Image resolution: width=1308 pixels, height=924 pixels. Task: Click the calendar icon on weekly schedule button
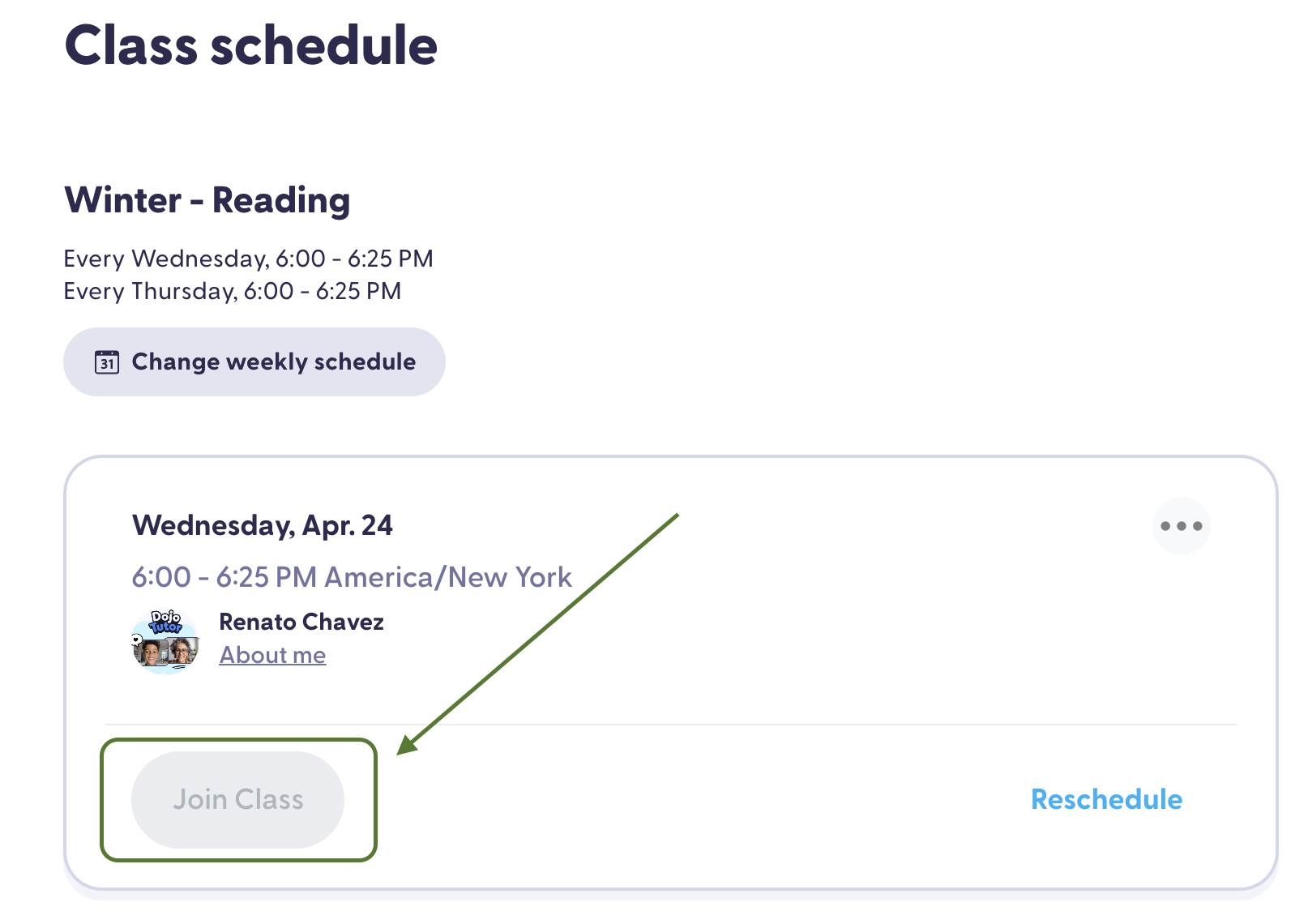click(107, 362)
